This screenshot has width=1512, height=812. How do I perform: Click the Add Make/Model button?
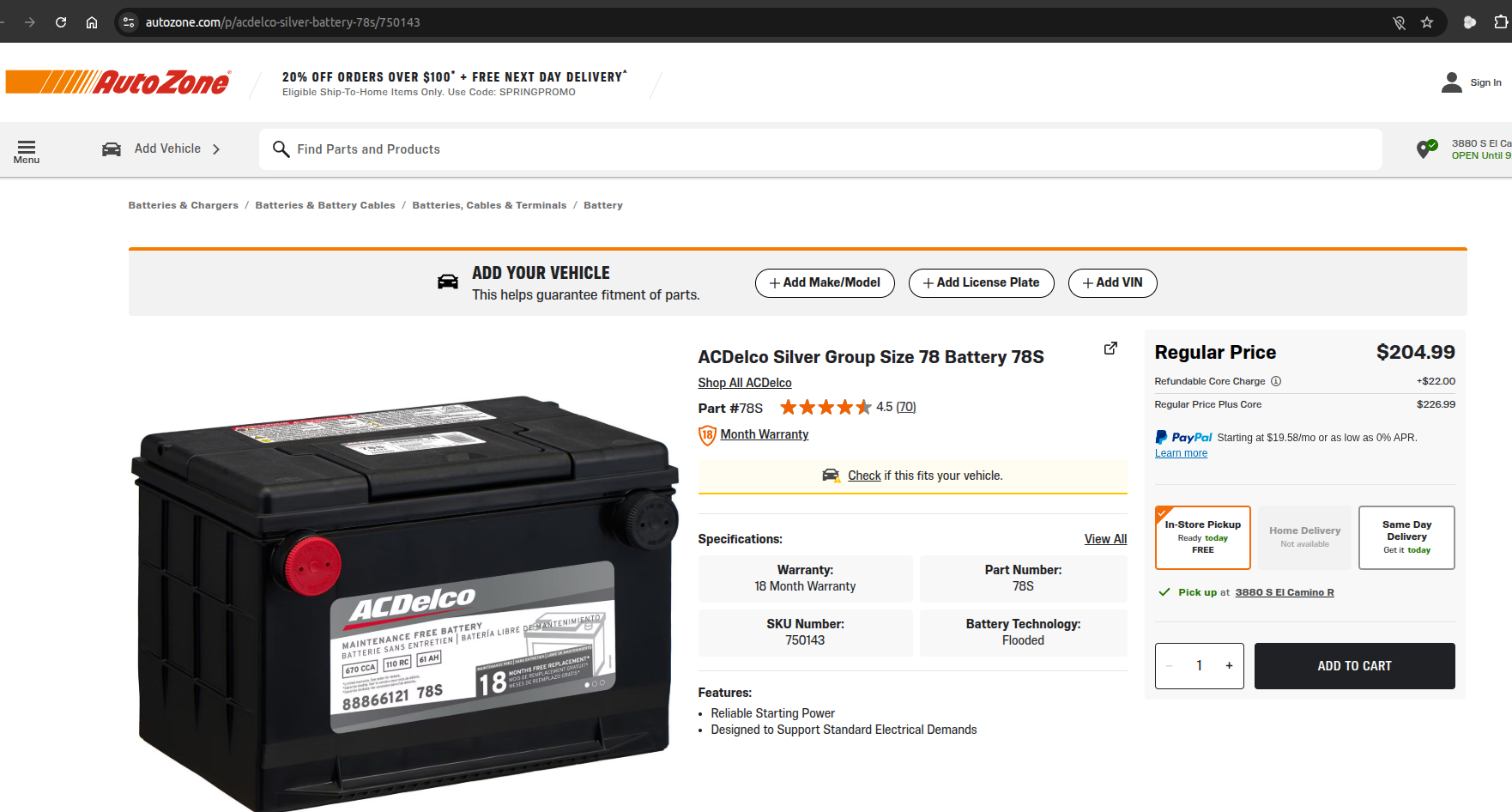(825, 283)
